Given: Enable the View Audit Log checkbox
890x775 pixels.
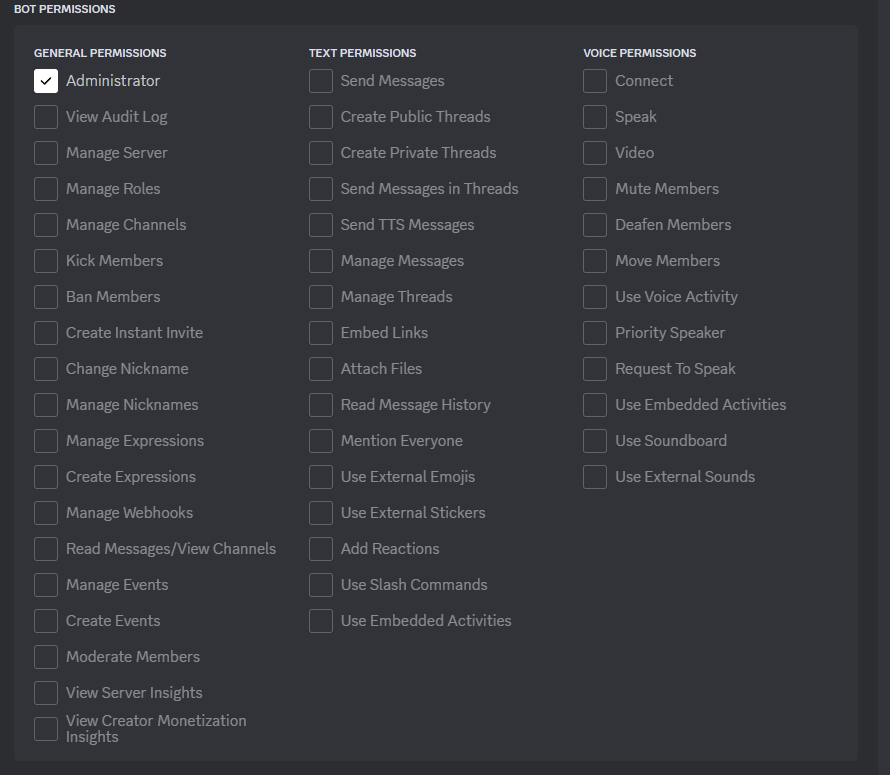Looking at the screenshot, I should (x=46, y=117).
